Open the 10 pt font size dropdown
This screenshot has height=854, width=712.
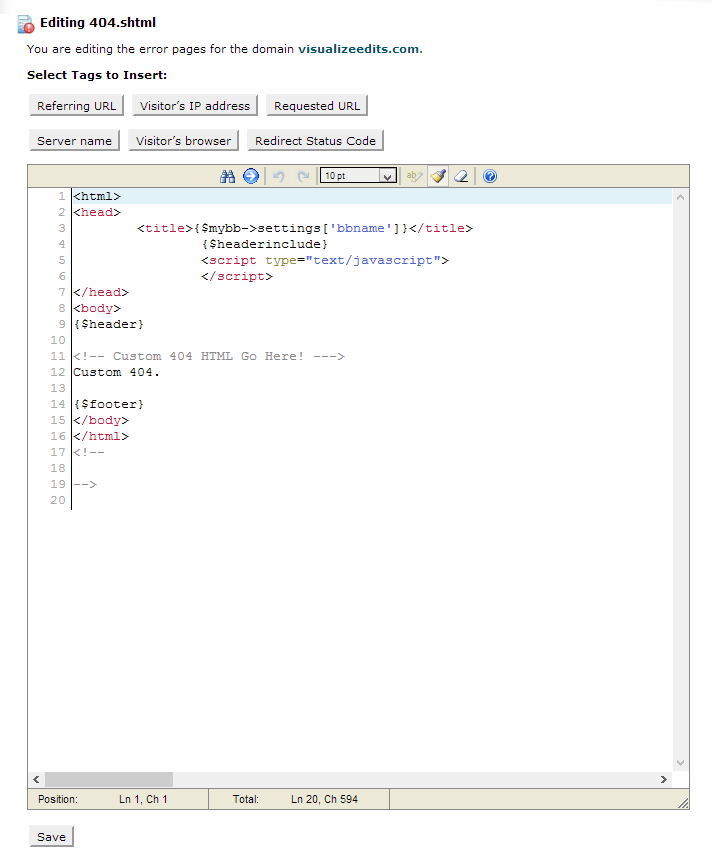(358, 175)
